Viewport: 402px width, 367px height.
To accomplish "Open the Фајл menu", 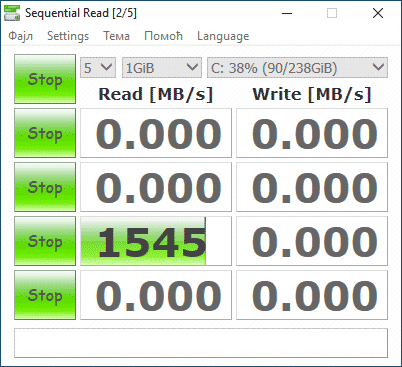I will (20, 36).
